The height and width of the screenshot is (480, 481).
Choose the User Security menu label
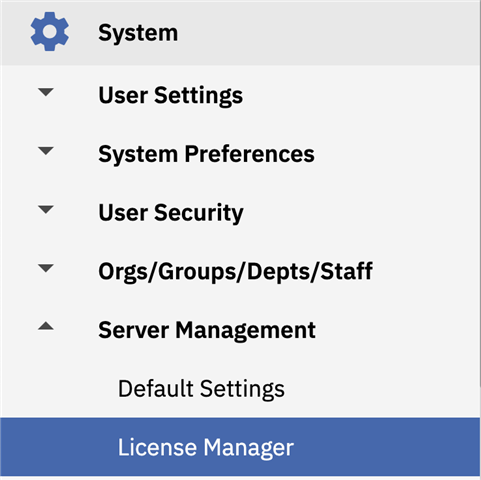pos(171,213)
